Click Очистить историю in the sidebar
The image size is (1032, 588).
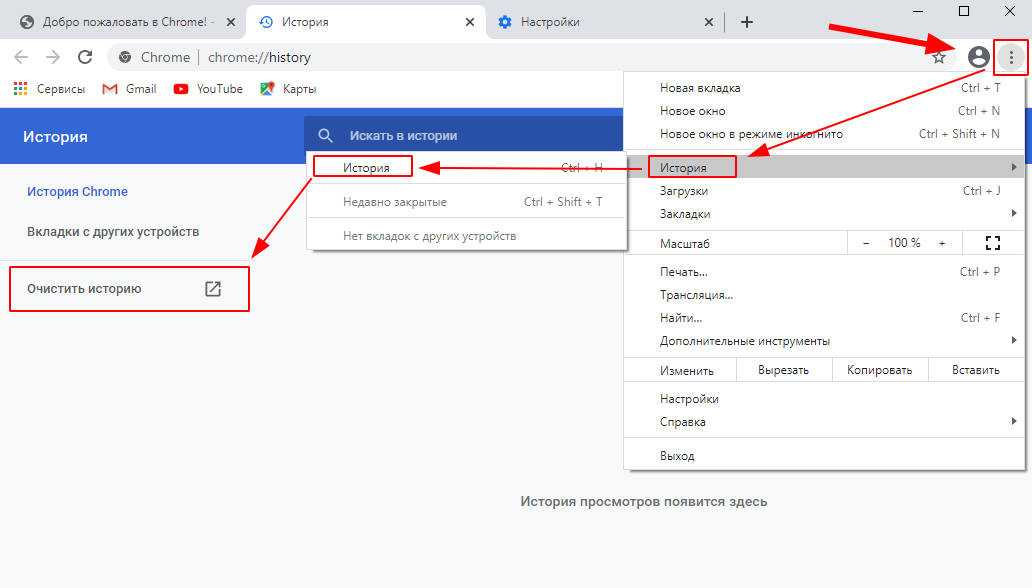(x=85, y=289)
